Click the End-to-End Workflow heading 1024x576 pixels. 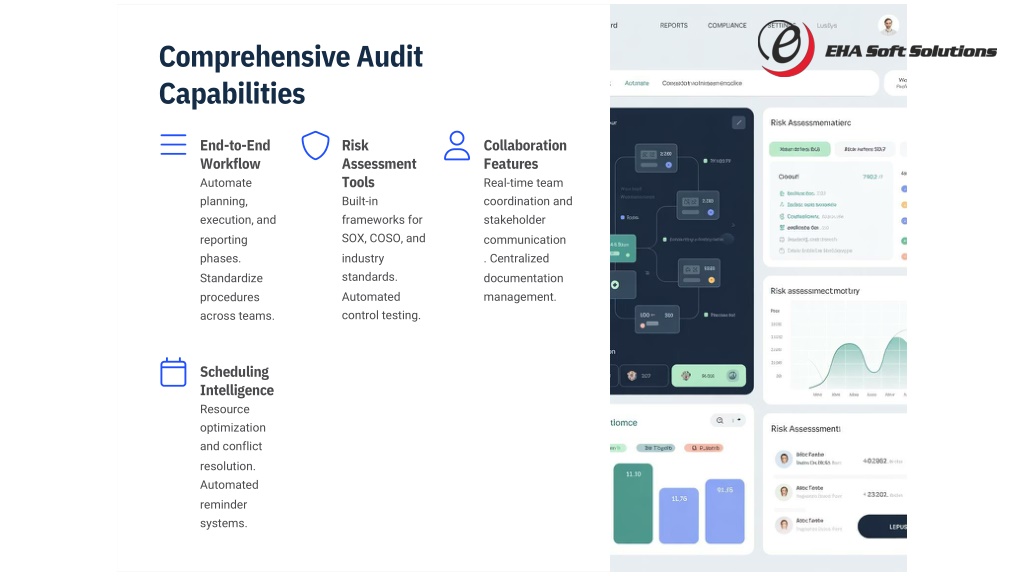235,155
